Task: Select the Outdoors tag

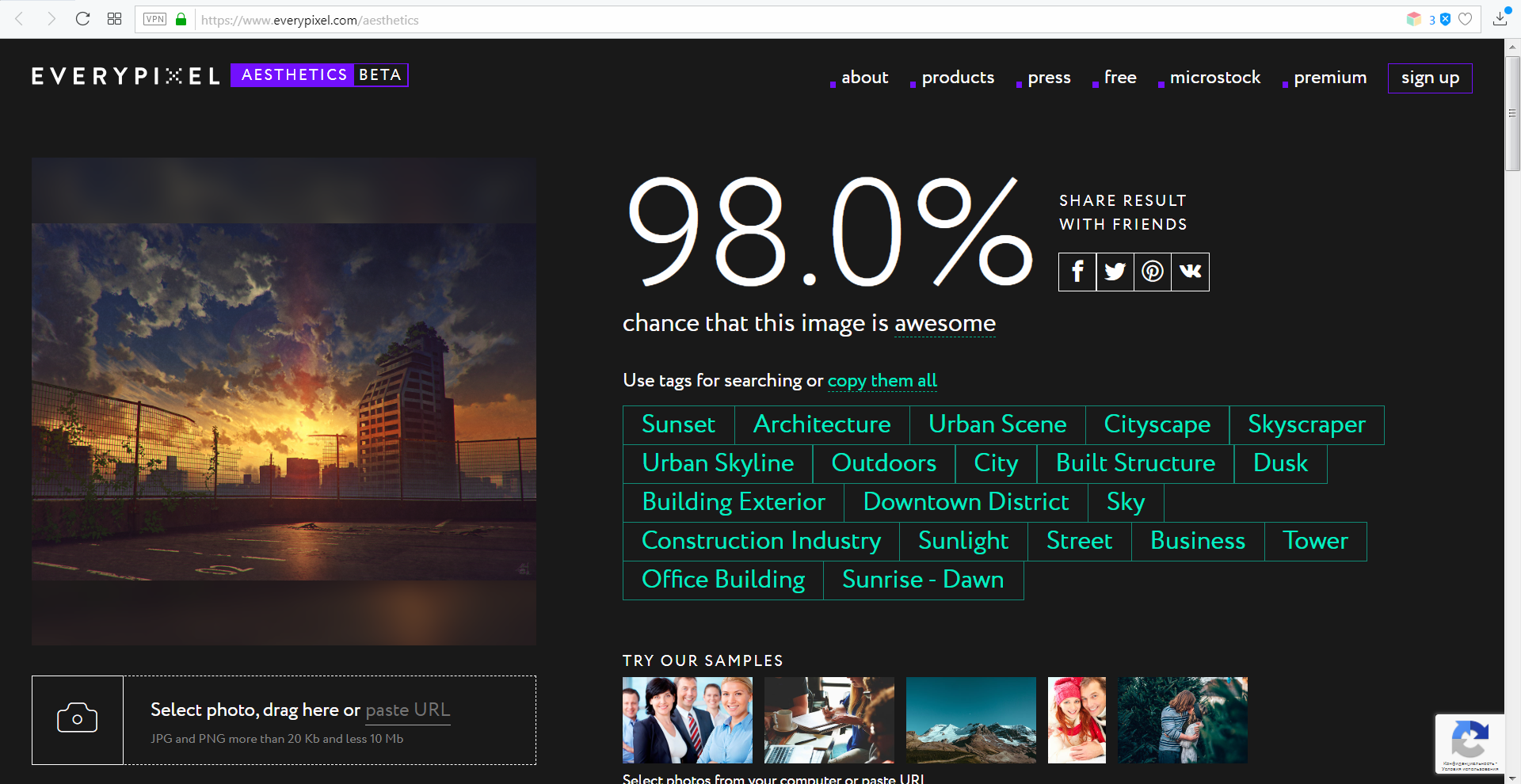Action: coord(884,464)
